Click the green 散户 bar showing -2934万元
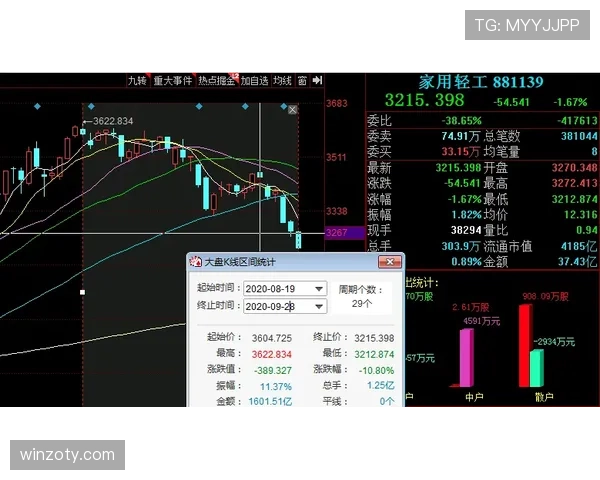 [x=537, y=368]
